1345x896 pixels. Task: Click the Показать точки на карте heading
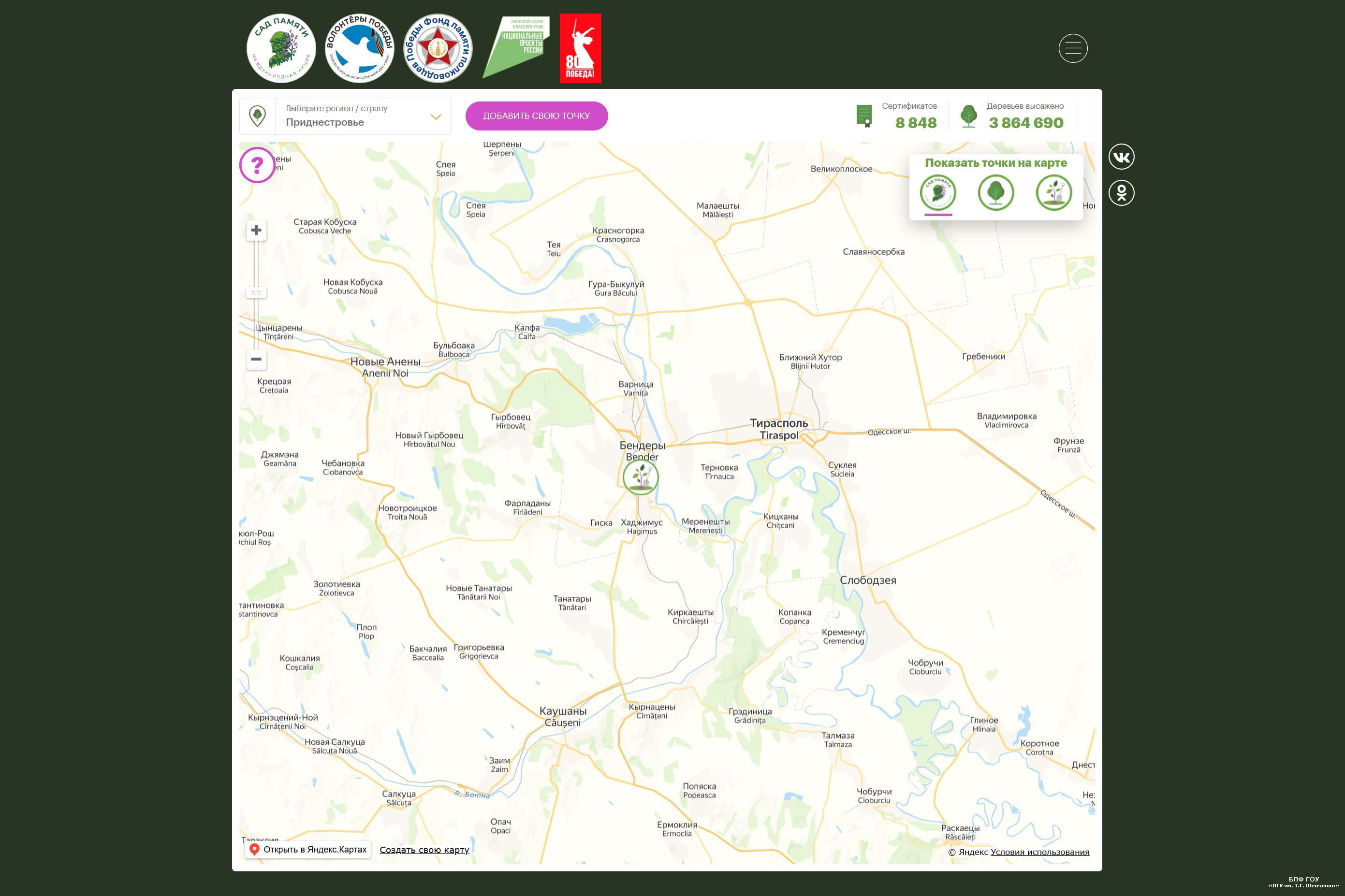(996, 163)
